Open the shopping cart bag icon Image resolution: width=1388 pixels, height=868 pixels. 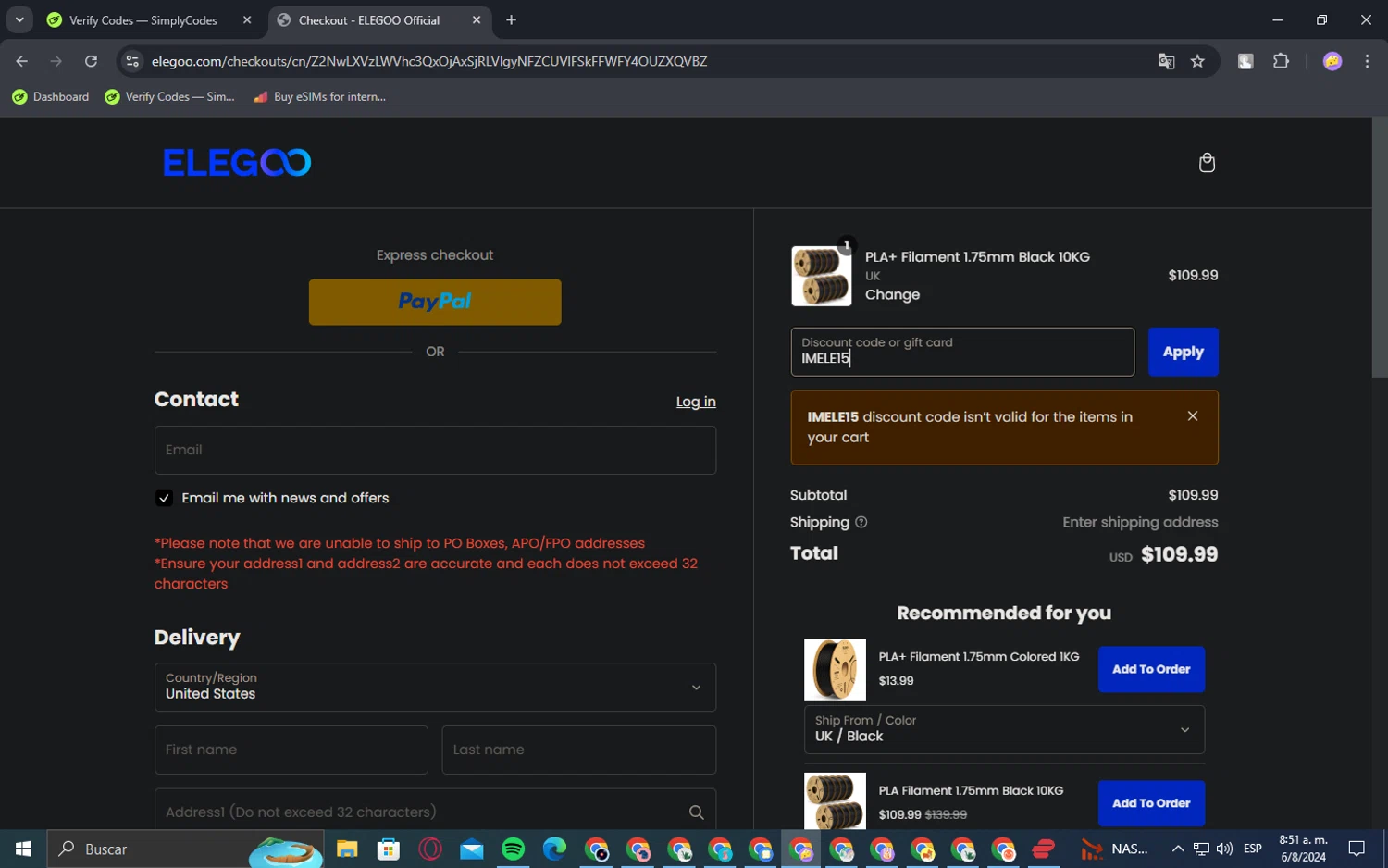click(x=1207, y=163)
